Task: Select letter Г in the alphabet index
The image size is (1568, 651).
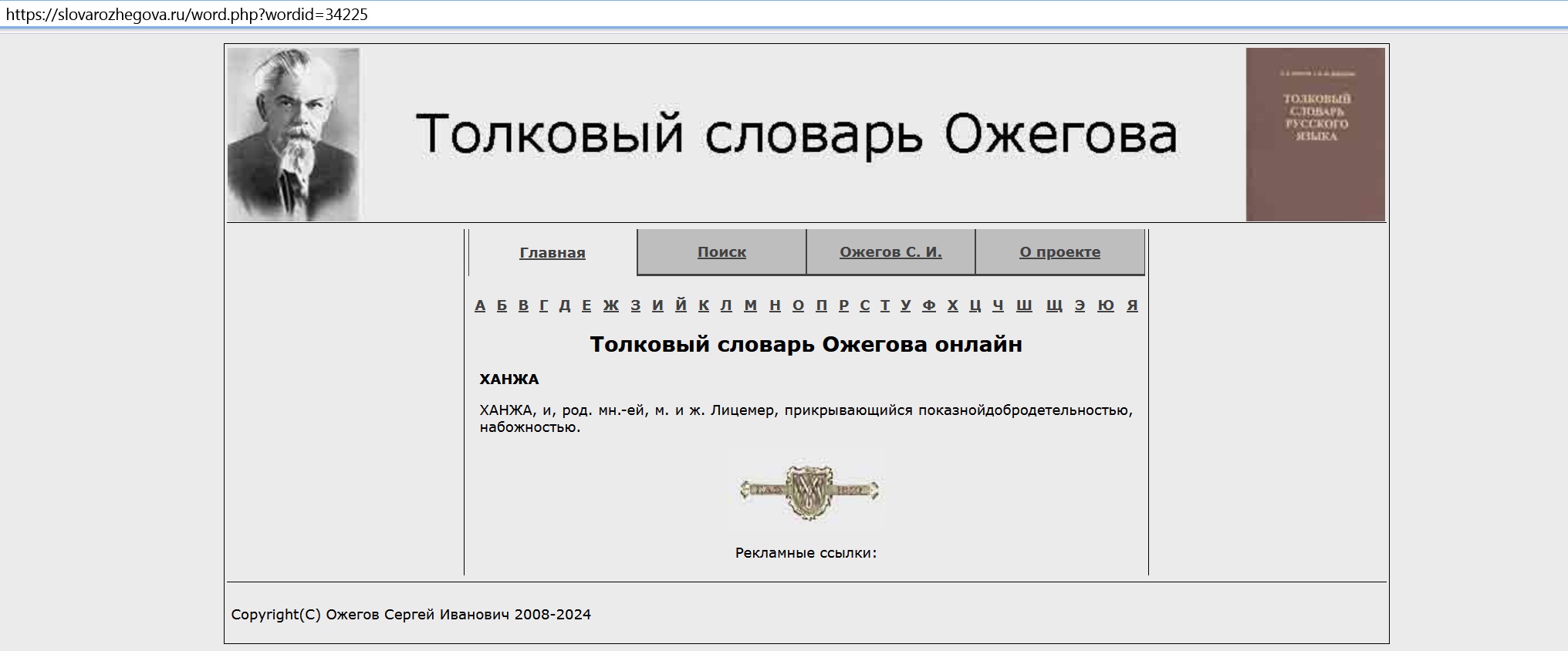Action: pos(543,305)
